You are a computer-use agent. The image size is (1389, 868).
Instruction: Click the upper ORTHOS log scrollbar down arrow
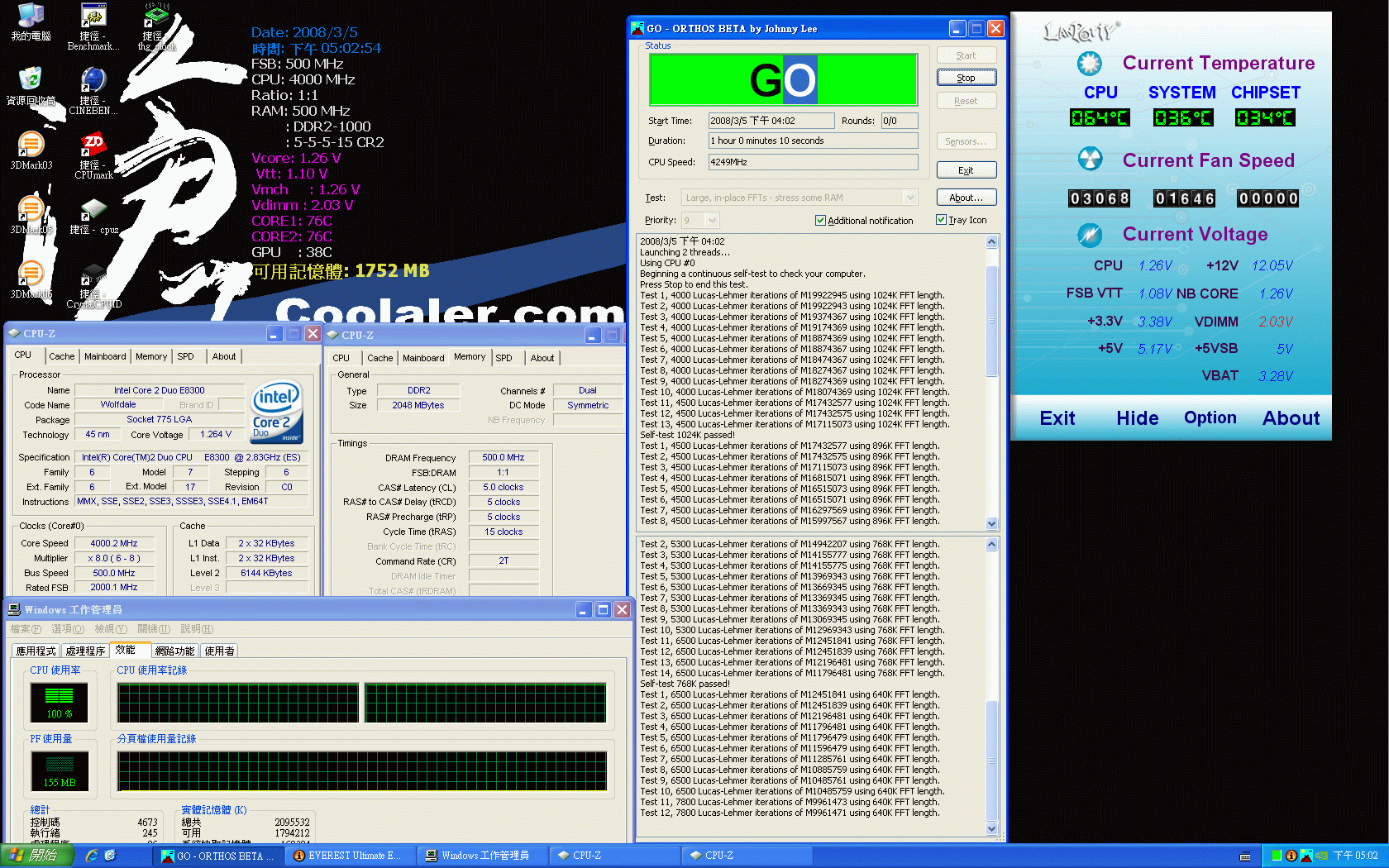click(x=991, y=523)
